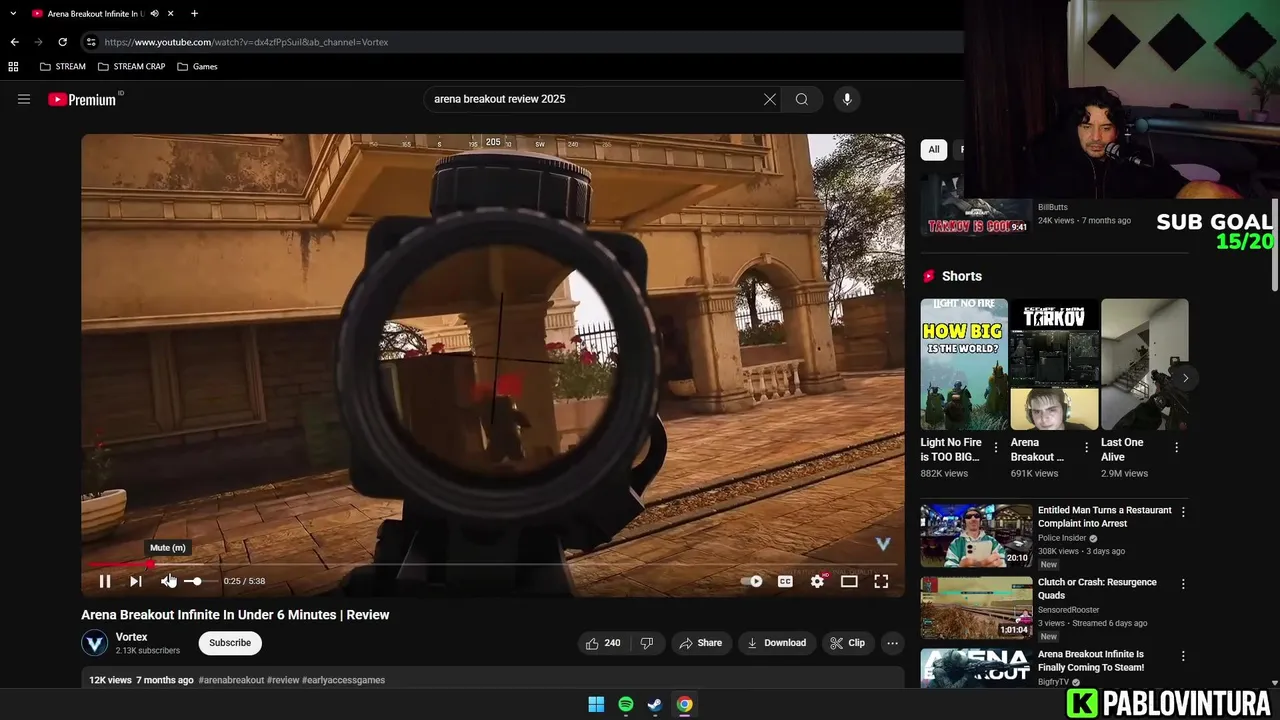Show next Shorts with the arrow
1280x720 pixels.
[x=1185, y=378]
